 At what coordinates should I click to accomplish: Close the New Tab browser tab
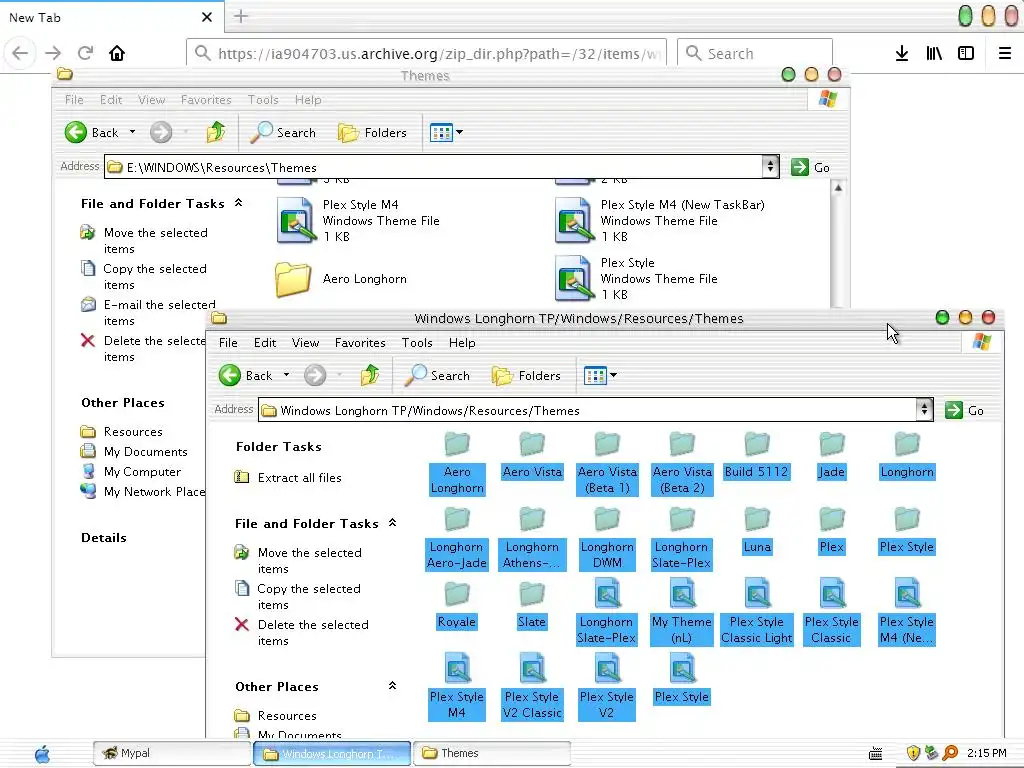coord(207,17)
